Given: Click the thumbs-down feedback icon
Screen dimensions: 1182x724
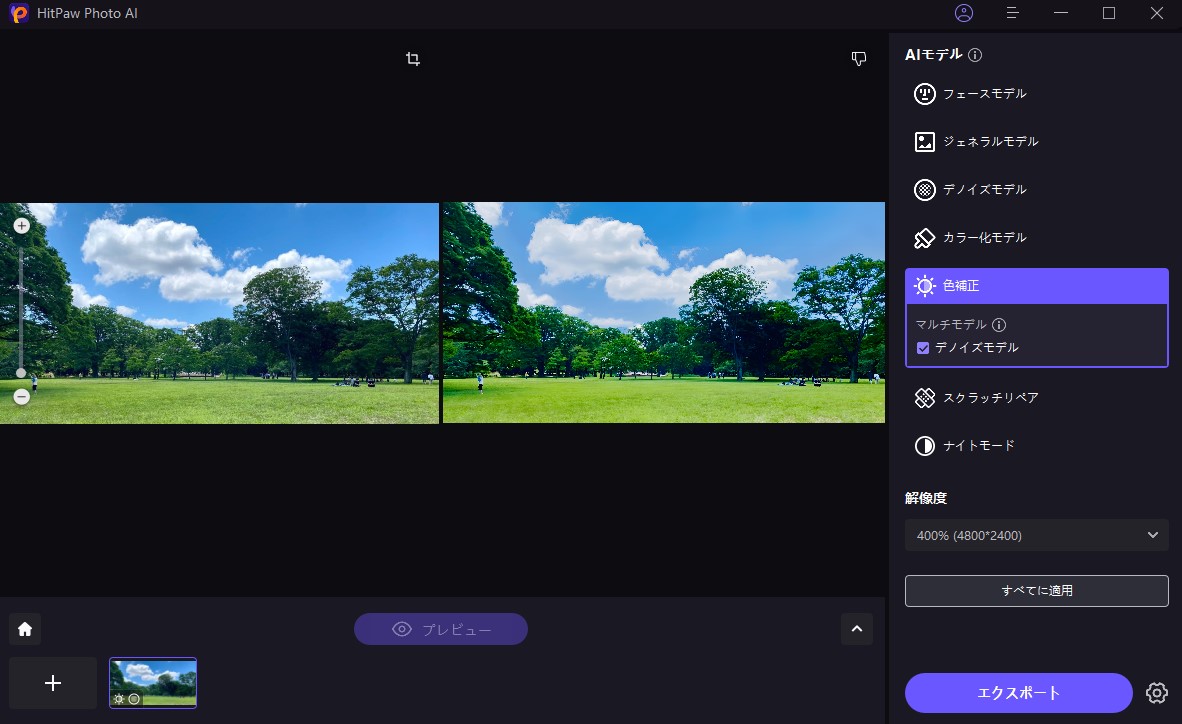Looking at the screenshot, I should [858, 59].
